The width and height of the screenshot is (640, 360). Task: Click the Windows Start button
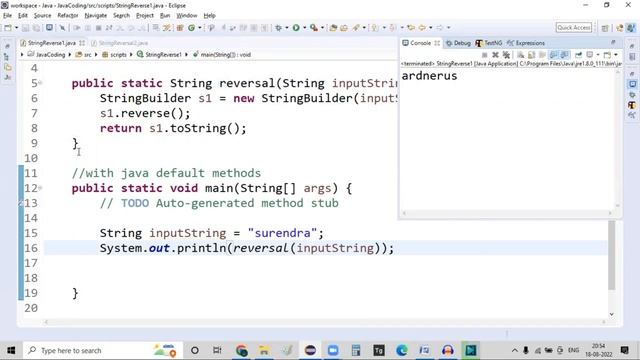point(11,350)
